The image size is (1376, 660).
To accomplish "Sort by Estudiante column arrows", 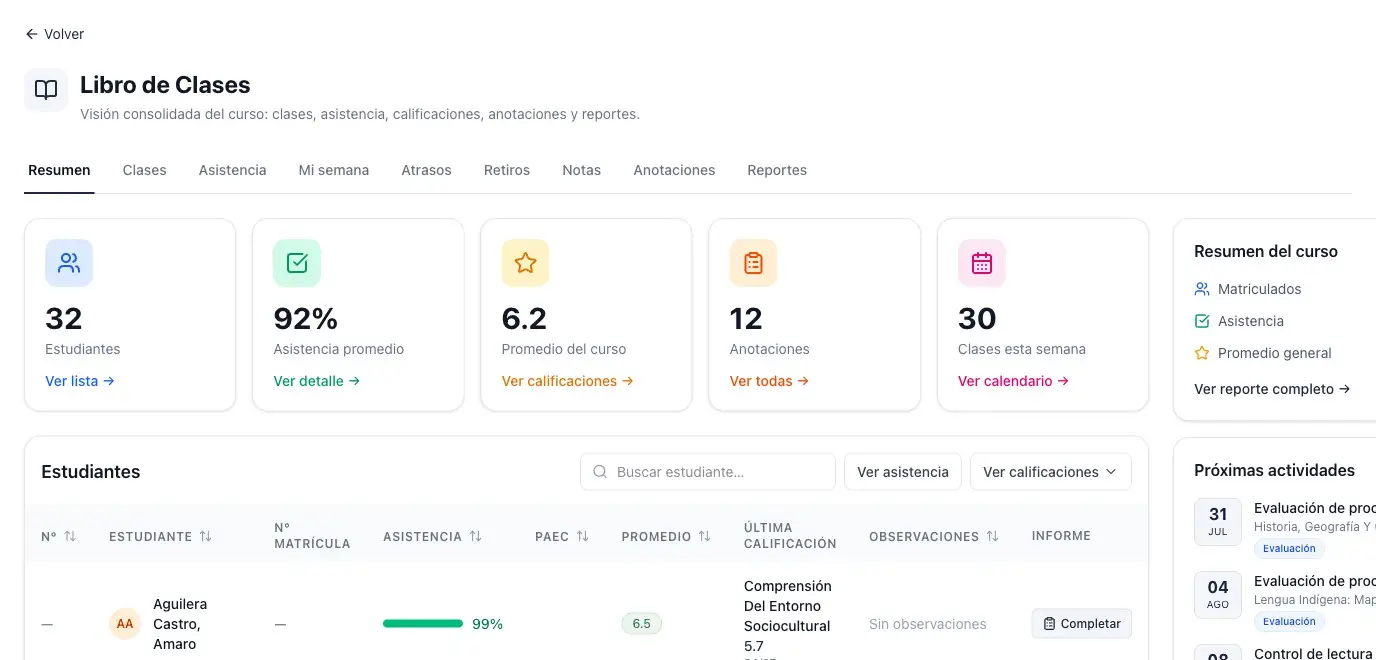I will 205,537.
